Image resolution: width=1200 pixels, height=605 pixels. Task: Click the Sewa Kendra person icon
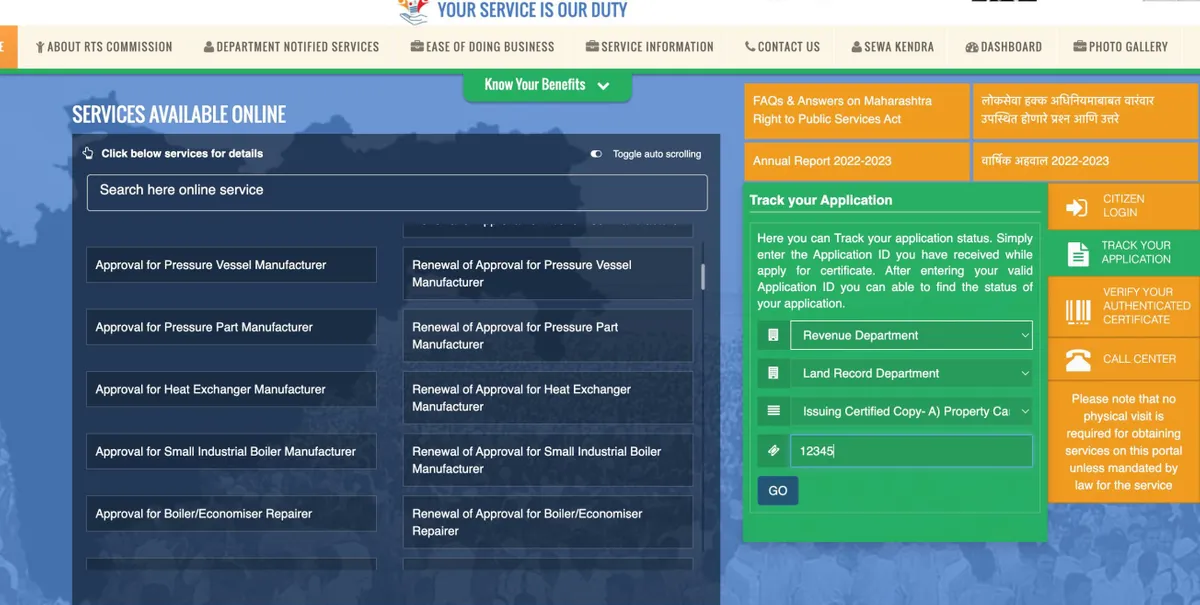click(x=856, y=47)
